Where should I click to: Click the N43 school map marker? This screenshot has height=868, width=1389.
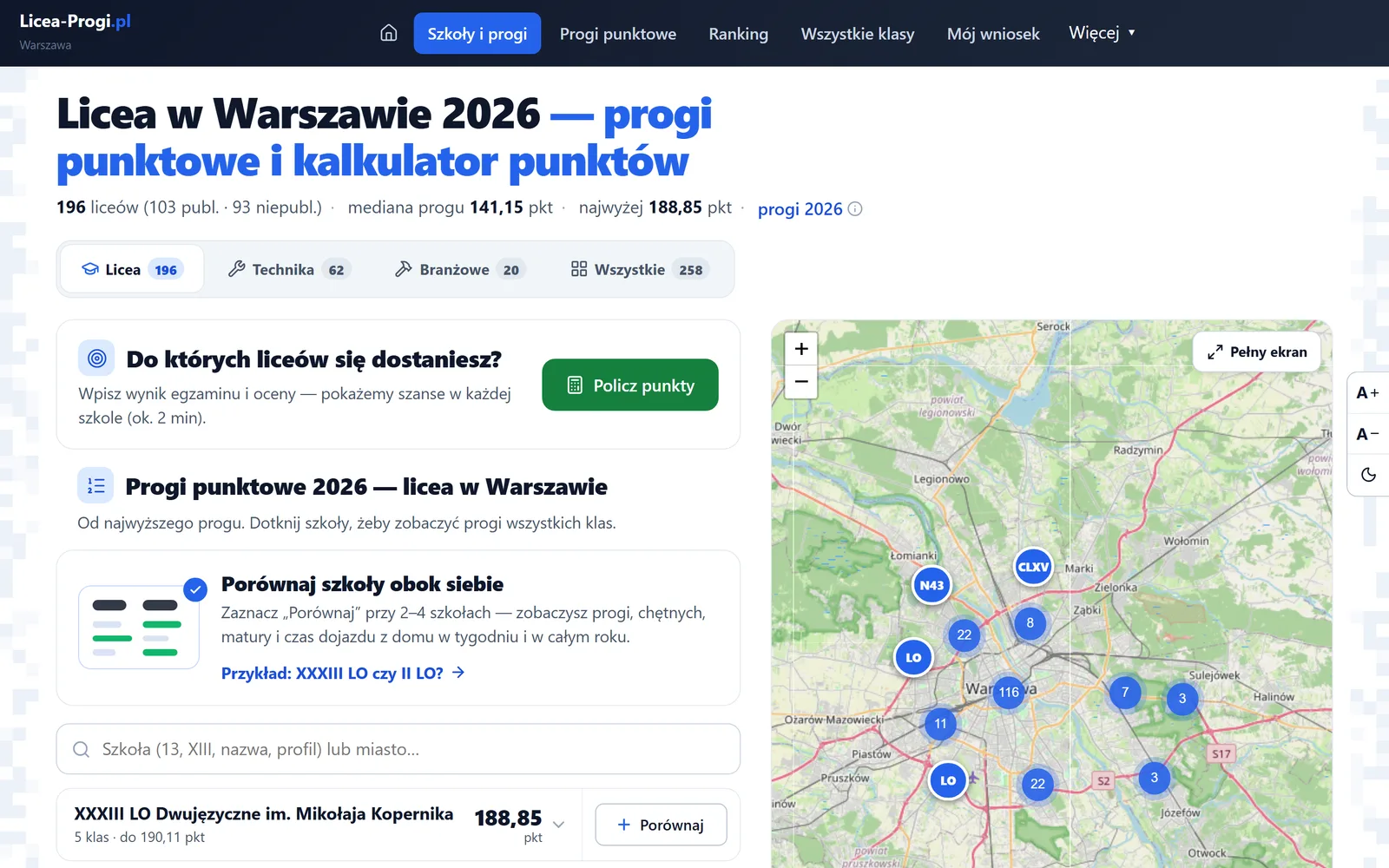coord(931,585)
